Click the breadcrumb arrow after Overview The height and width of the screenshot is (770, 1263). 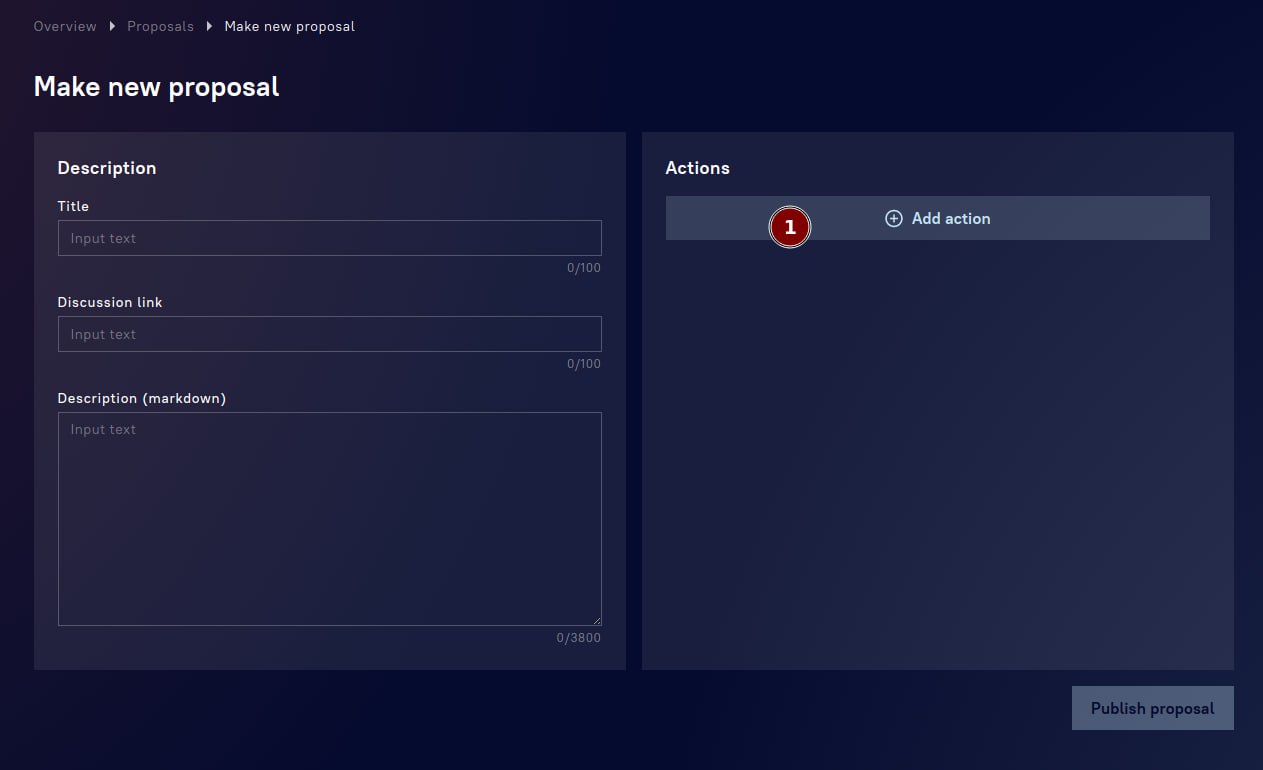point(112,26)
